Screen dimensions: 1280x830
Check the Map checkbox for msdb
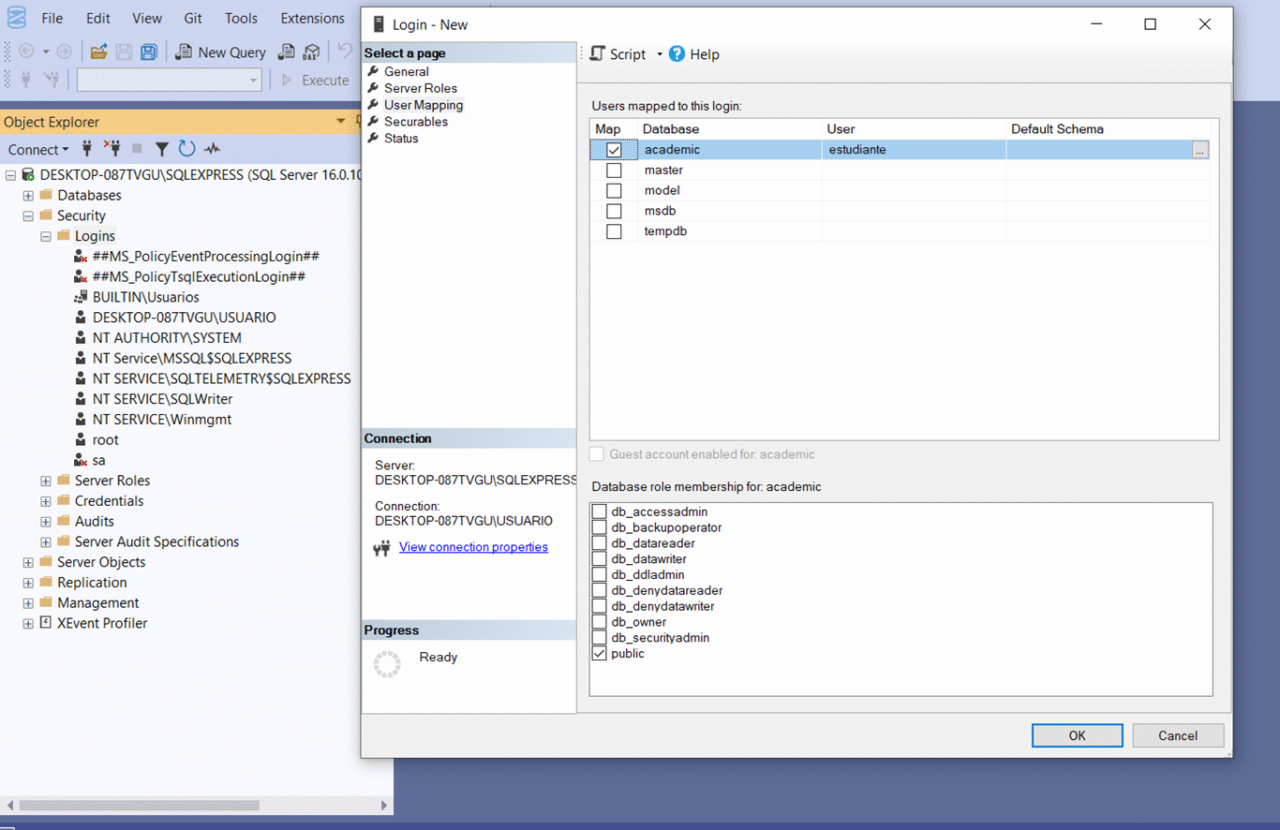tap(614, 211)
